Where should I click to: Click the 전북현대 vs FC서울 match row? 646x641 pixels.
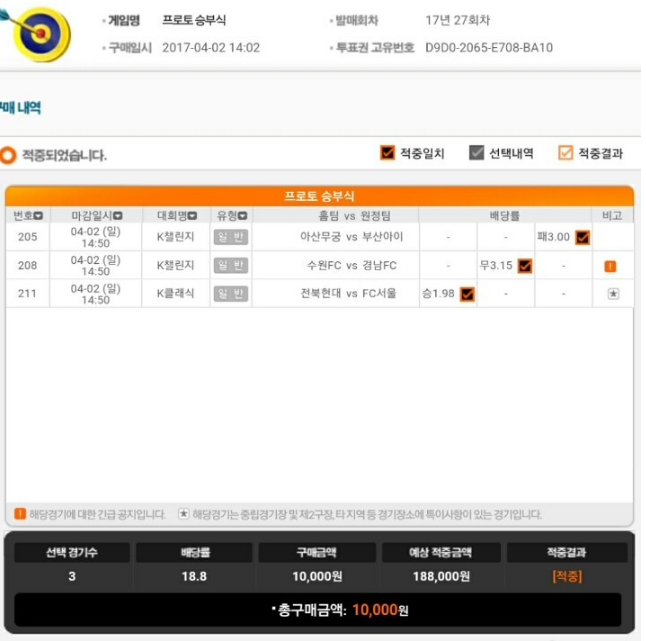coord(319,294)
